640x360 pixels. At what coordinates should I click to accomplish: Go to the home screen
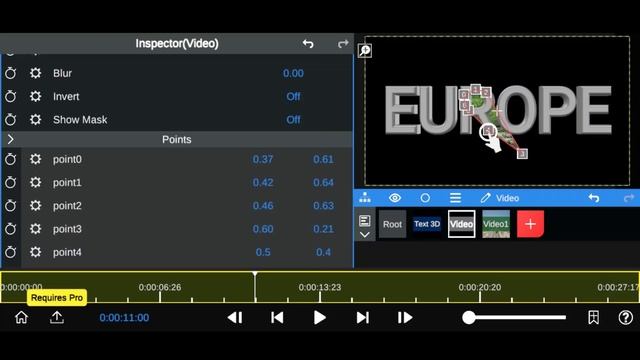[x=21, y=317]
